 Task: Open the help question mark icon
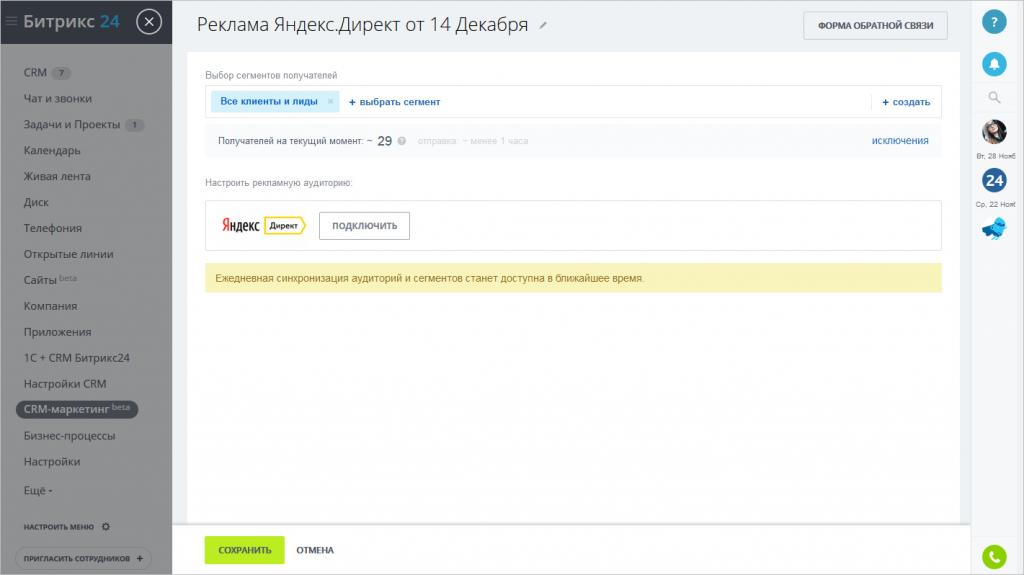click(x=994, y=22)
